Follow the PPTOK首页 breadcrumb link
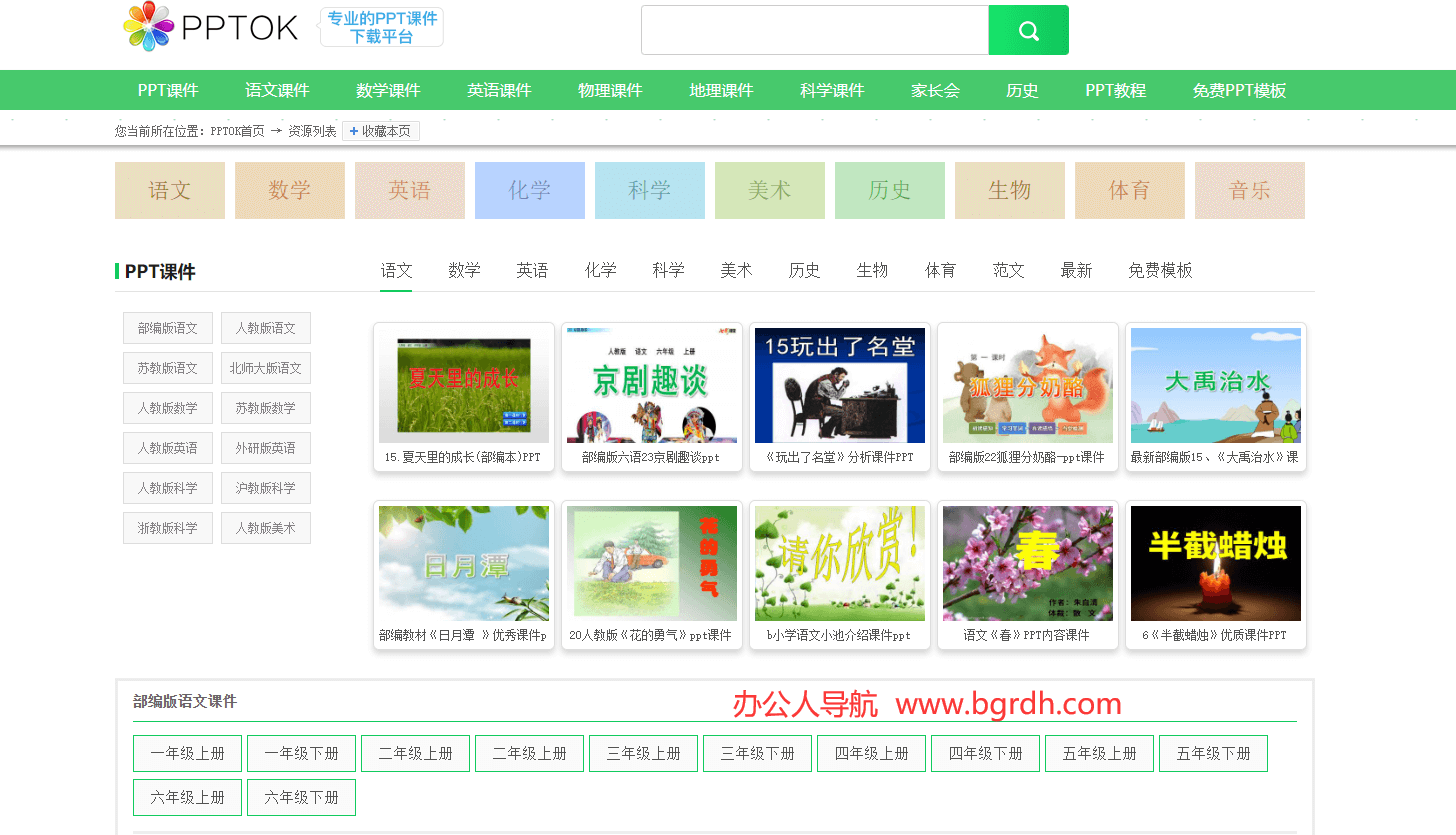Viewport: 1456px width, 835px height. (237, 131)
